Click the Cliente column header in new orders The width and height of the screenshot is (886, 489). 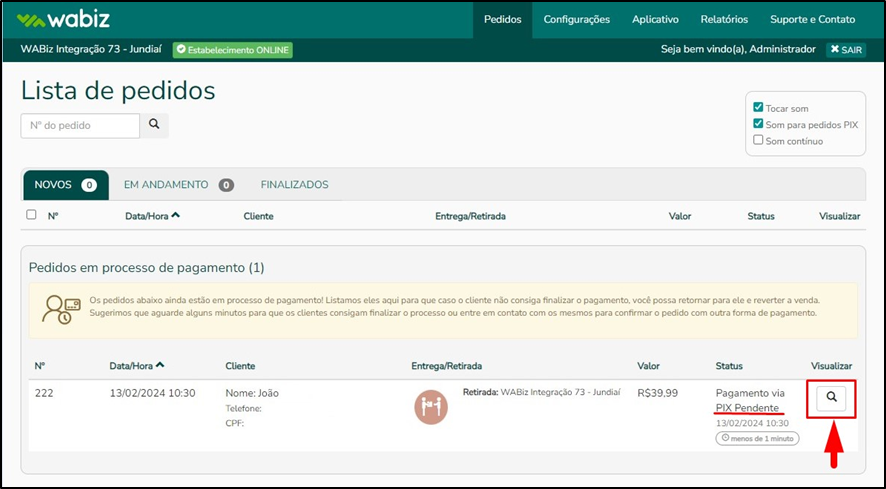pos(258,216)
